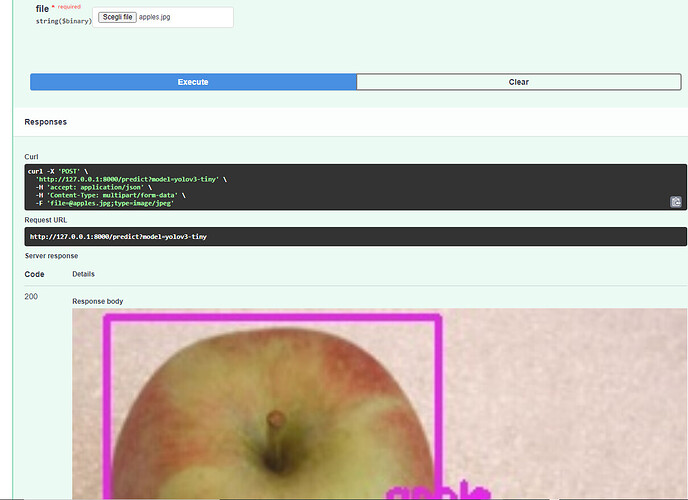Screen dimensions: 688x500
Task: Click the magenta apple detection label
Action: point(437,490)
